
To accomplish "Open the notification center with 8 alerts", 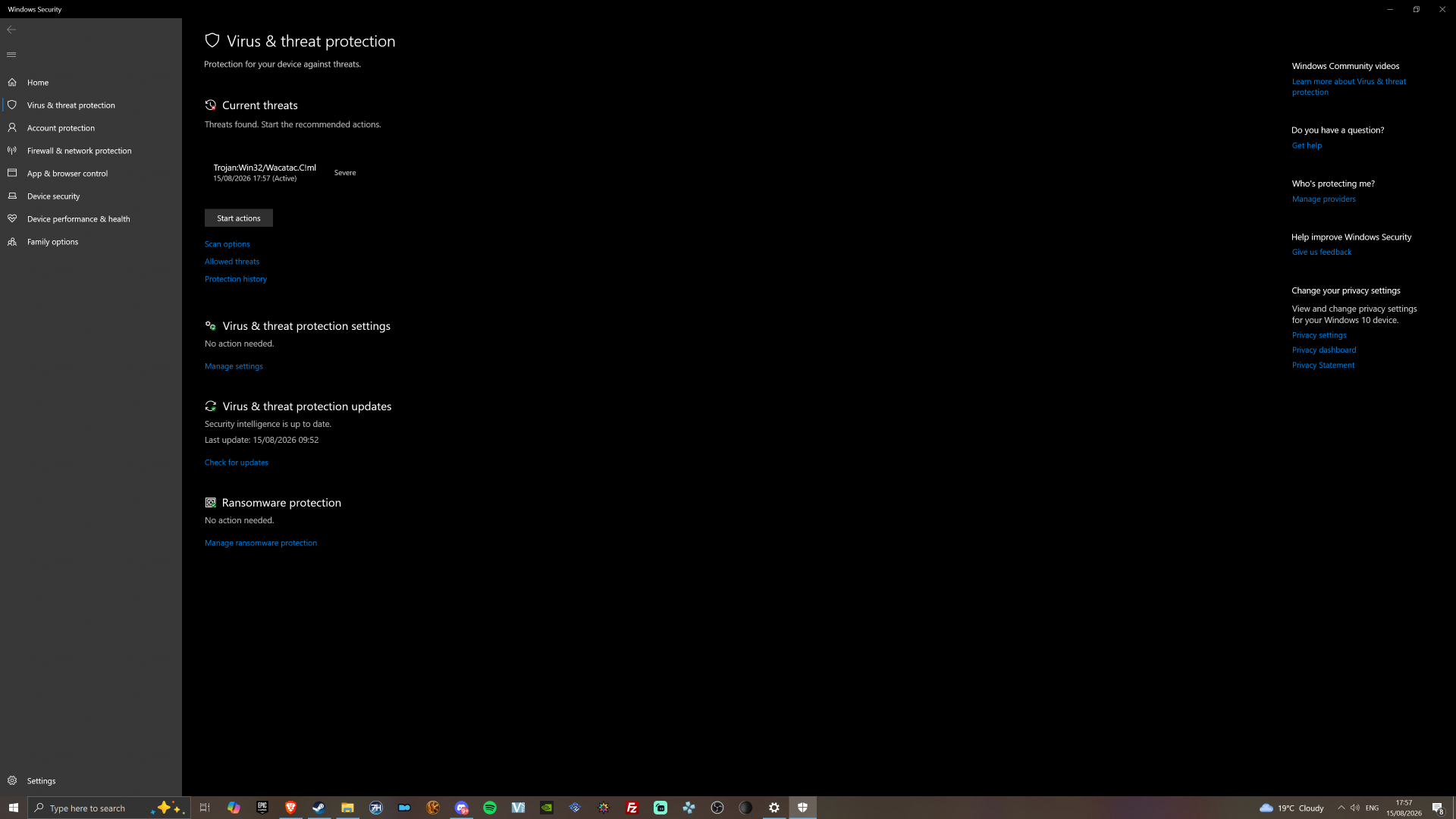I will 1437,808.
